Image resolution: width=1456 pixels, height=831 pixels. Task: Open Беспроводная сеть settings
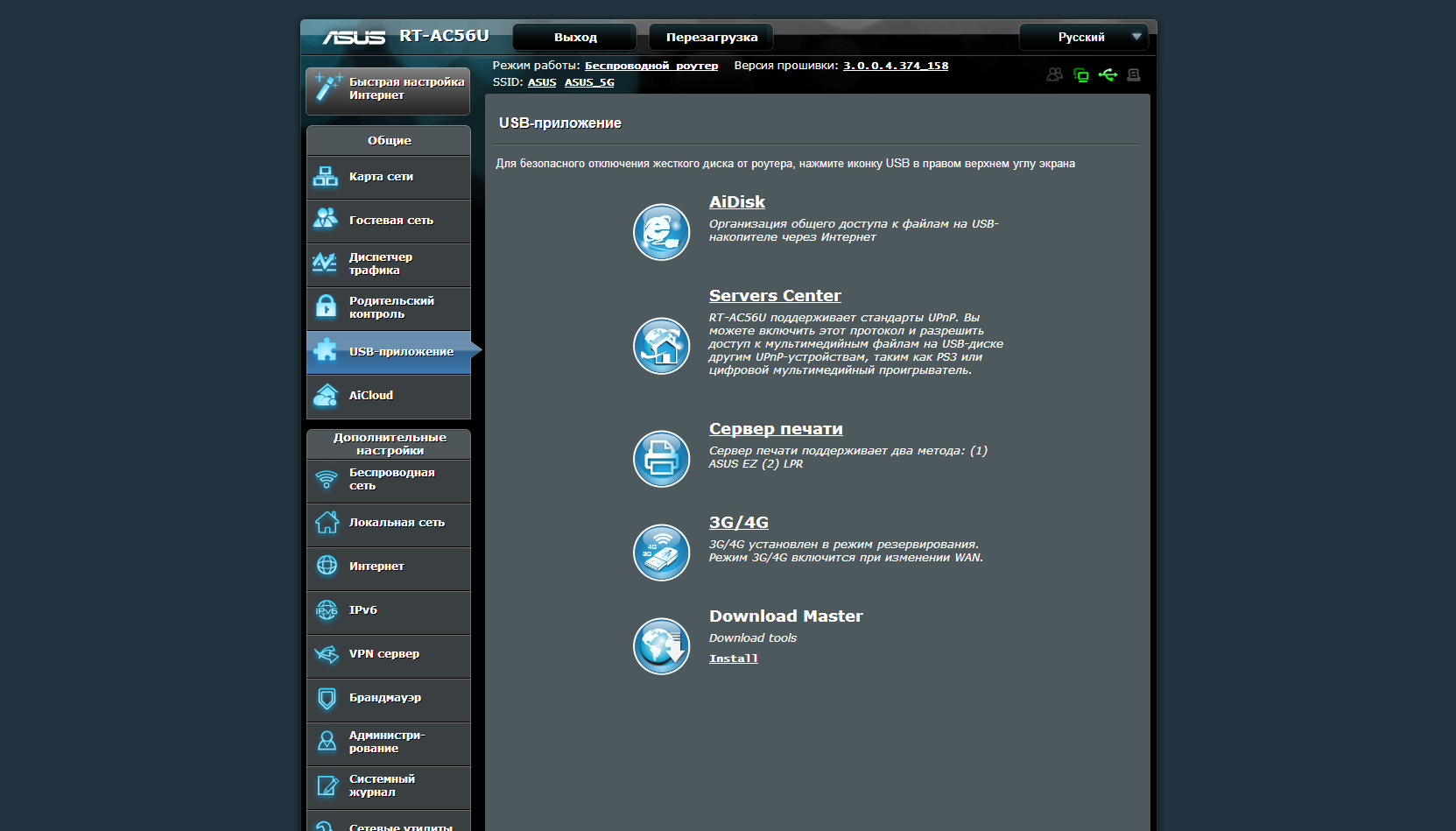(x=389, y=481)
